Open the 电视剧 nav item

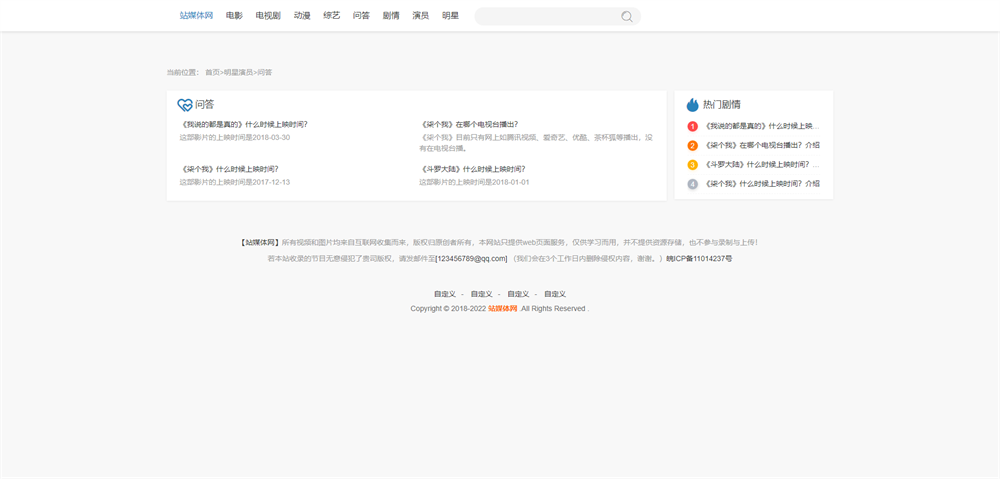[268, 16]
